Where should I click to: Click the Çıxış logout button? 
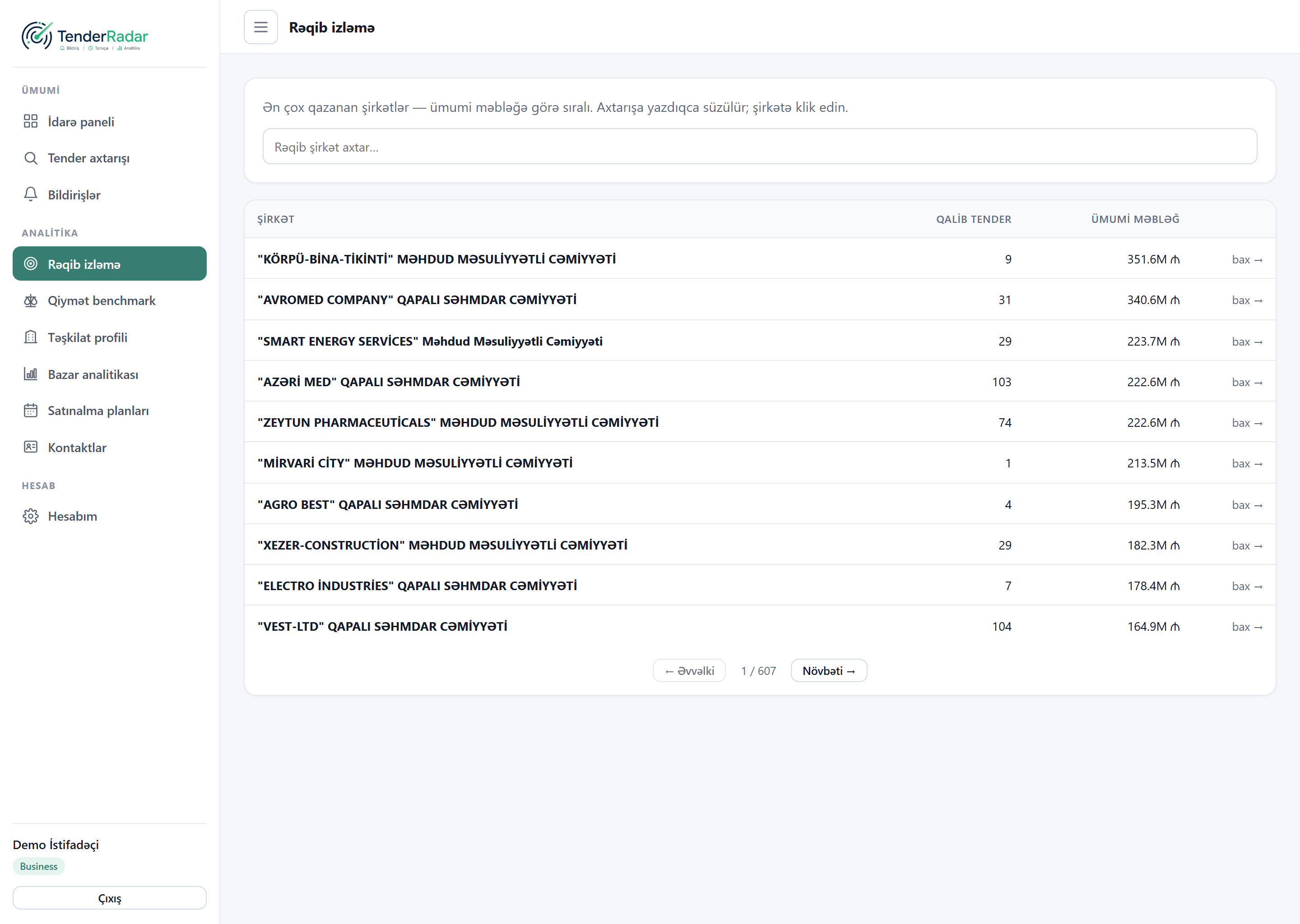109,898
